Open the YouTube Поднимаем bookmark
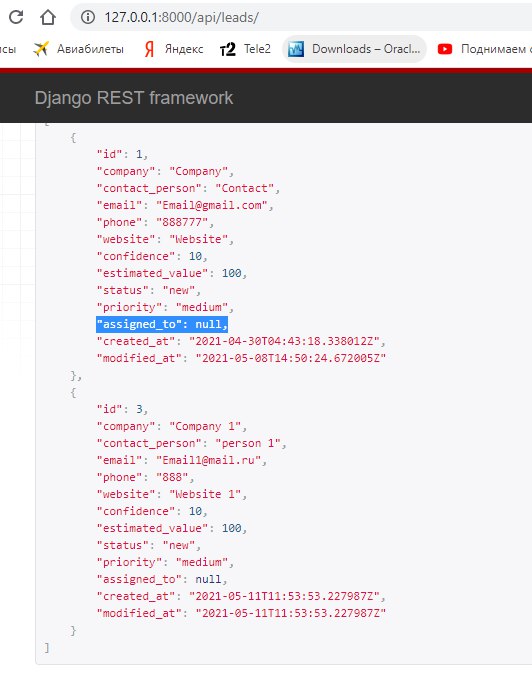 coord(484,49)
